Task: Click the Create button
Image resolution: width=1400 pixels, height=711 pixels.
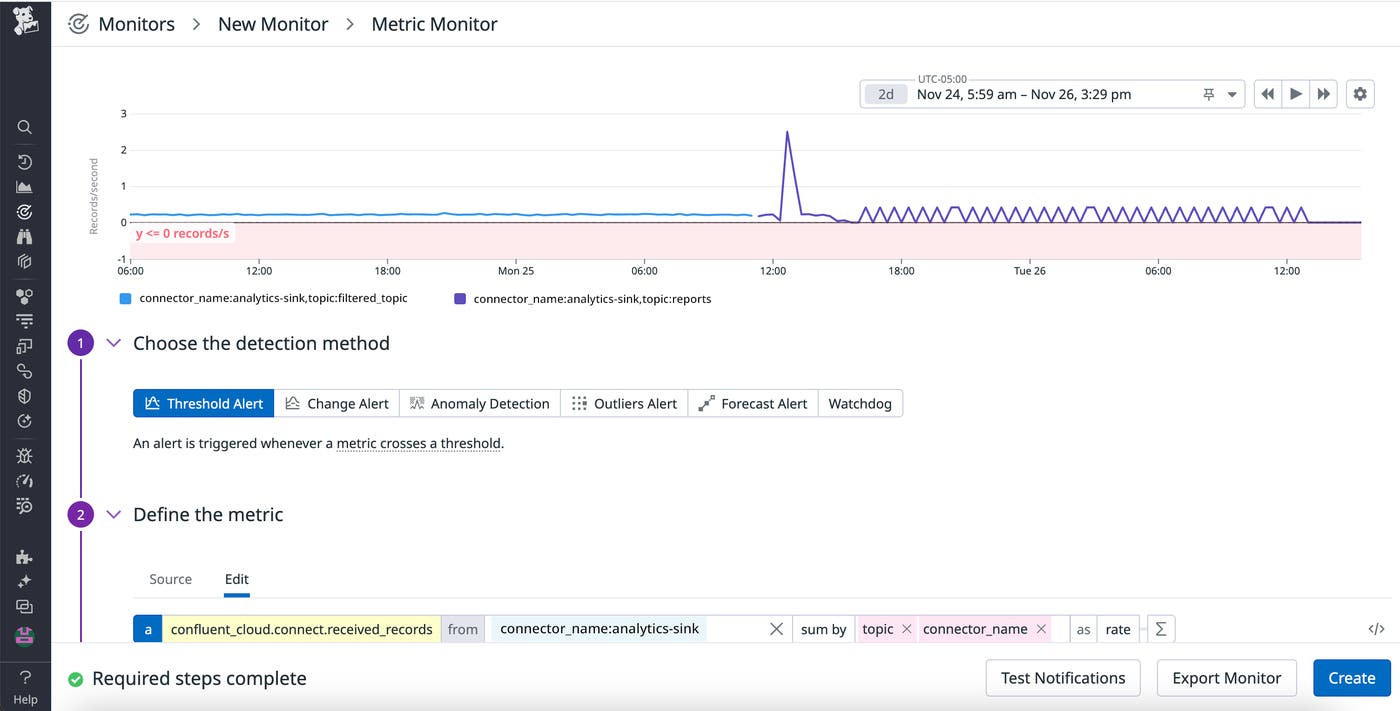Action: [1351, 678]
